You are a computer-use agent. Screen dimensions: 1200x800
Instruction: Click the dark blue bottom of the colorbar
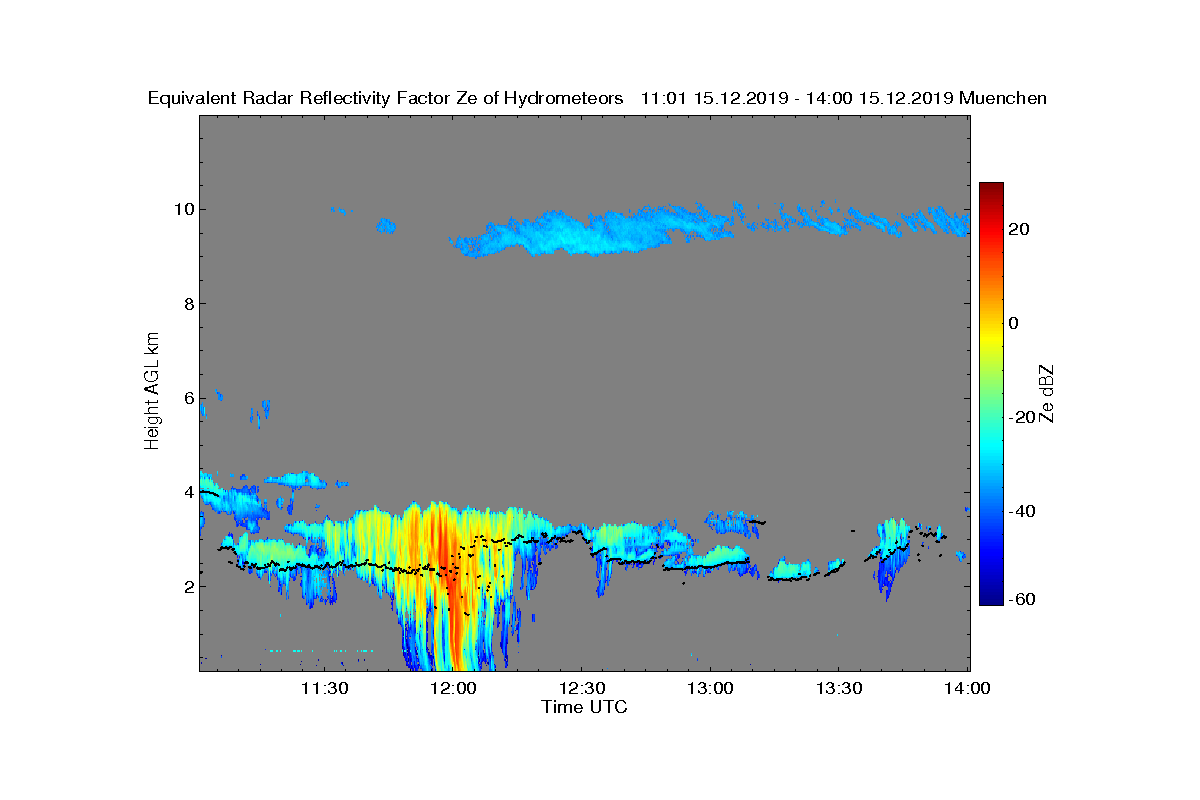(x=991, y=598)
